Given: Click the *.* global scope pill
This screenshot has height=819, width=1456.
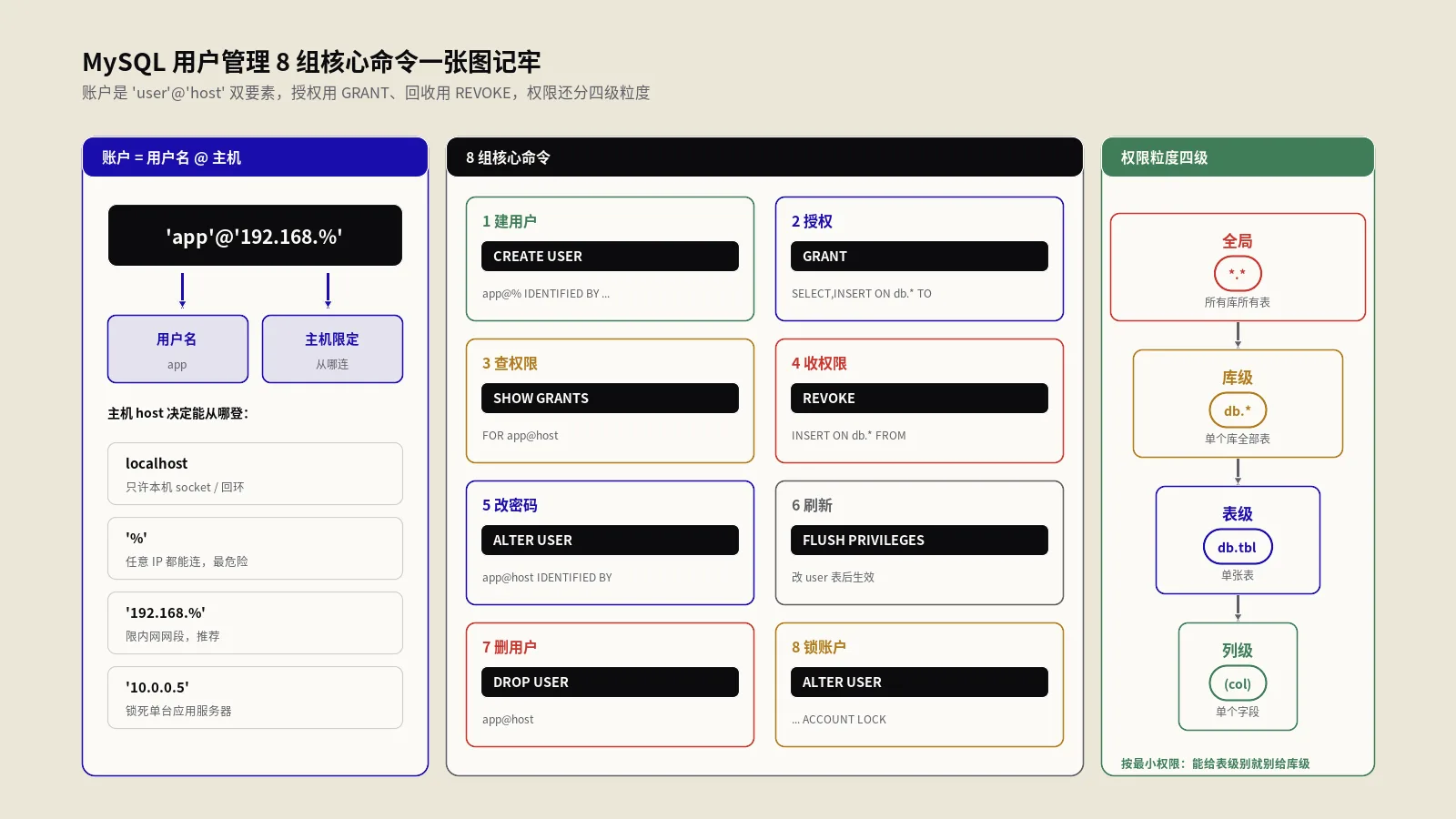Looking at the screenshot, I should [x=1238, y=273].
